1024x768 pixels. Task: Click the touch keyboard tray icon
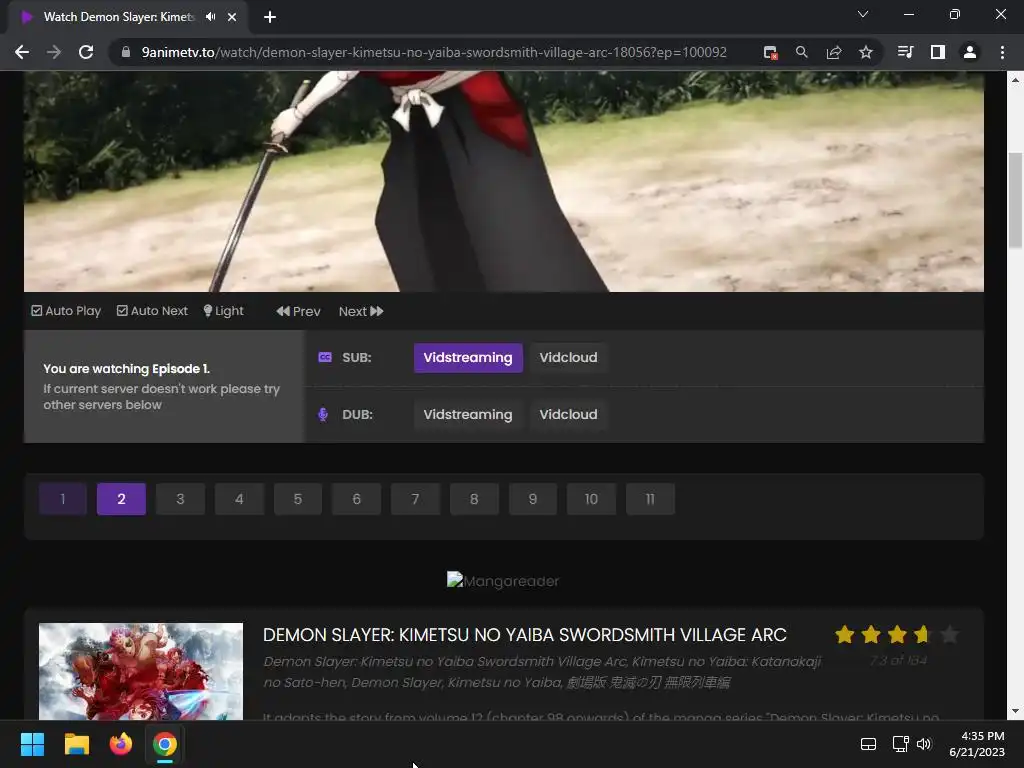(x=868, y=744)
